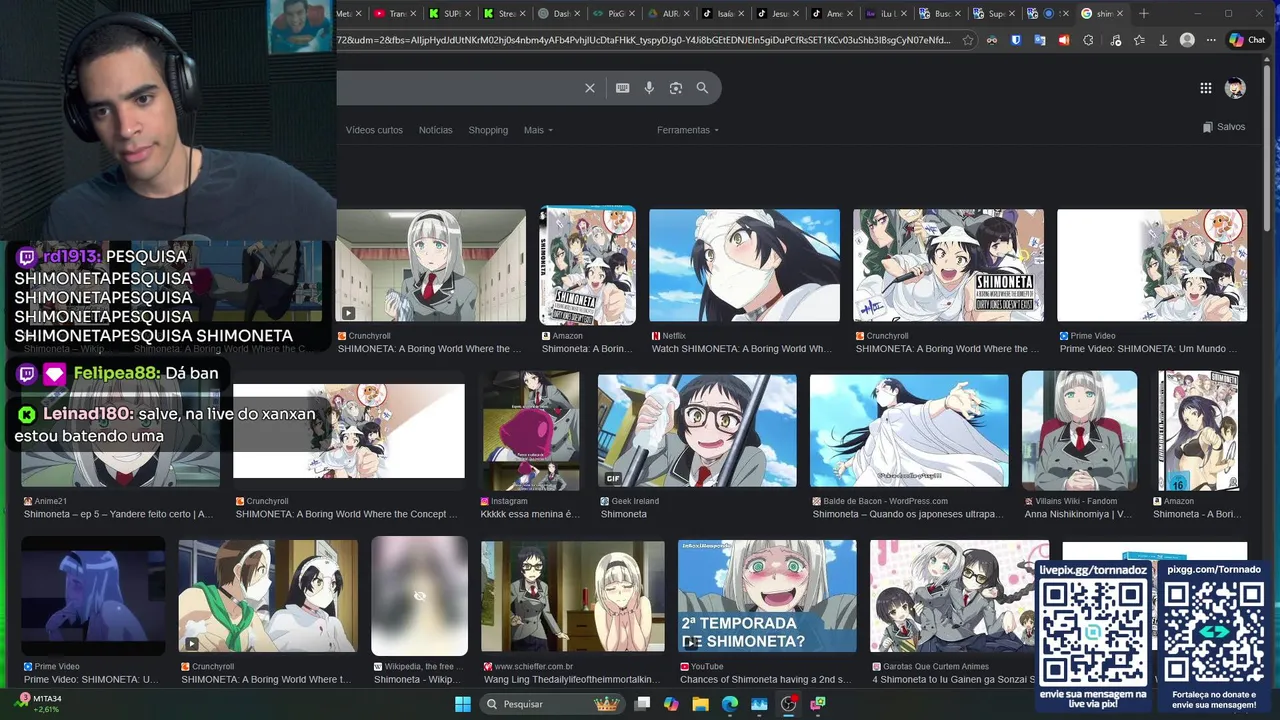Image resolution: width=1280 pixels, height=720 pixels.
Task: Switch to Microsoft Edge in the taskbar
Action: coord(730,704)
